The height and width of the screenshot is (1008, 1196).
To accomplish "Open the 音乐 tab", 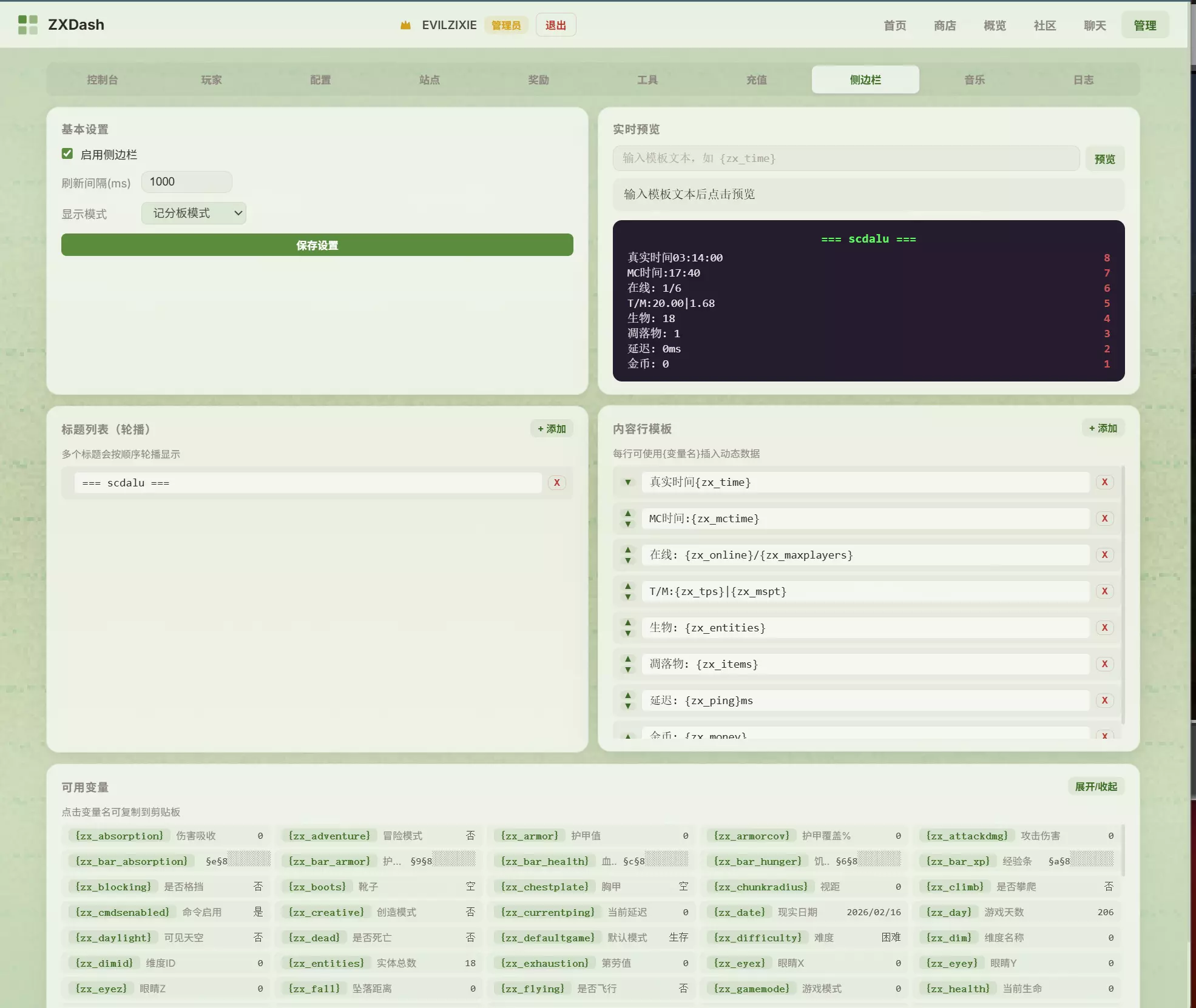I will (x=975, y=79).
